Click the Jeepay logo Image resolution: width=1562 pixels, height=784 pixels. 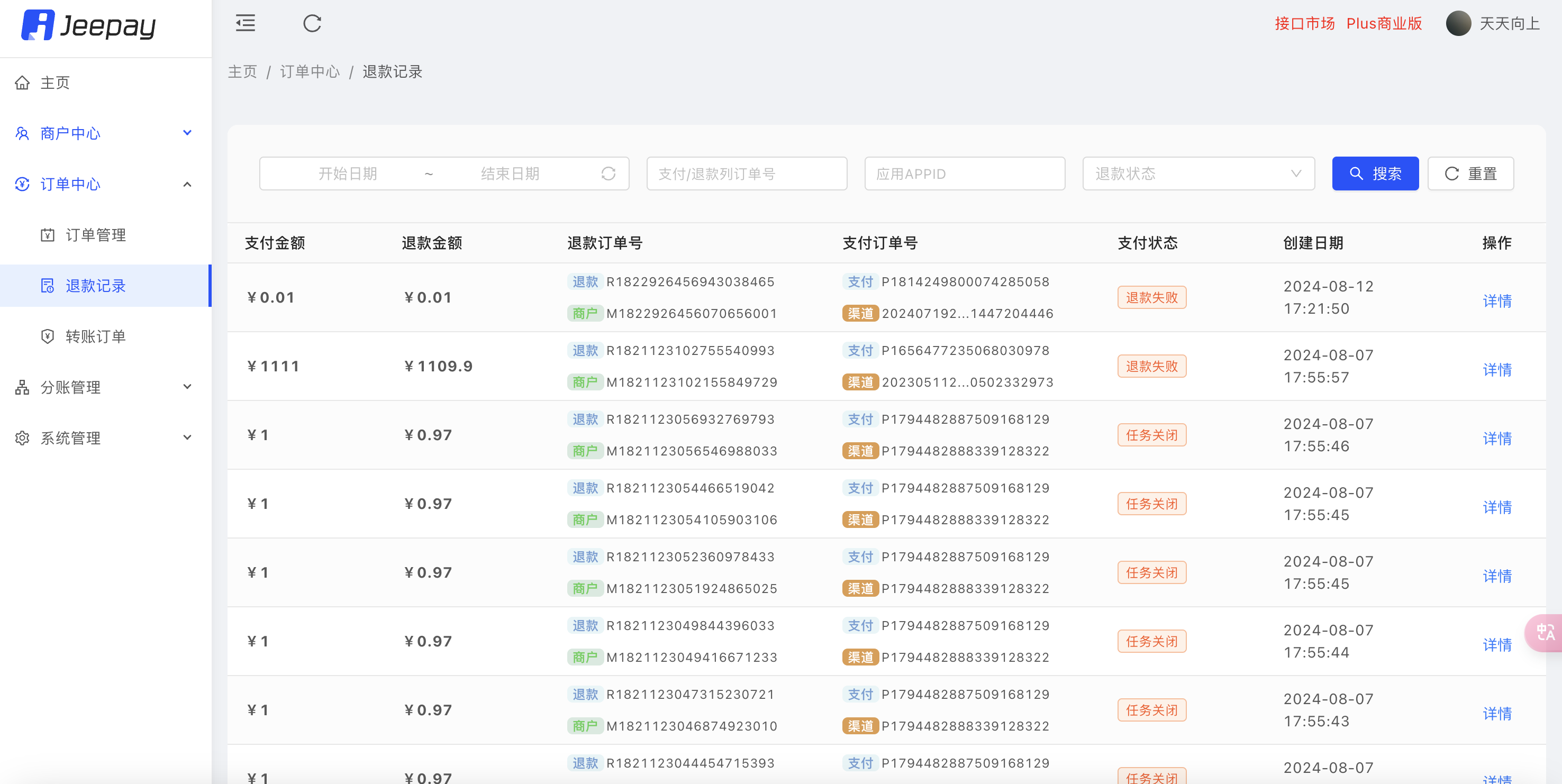point(88,25)
